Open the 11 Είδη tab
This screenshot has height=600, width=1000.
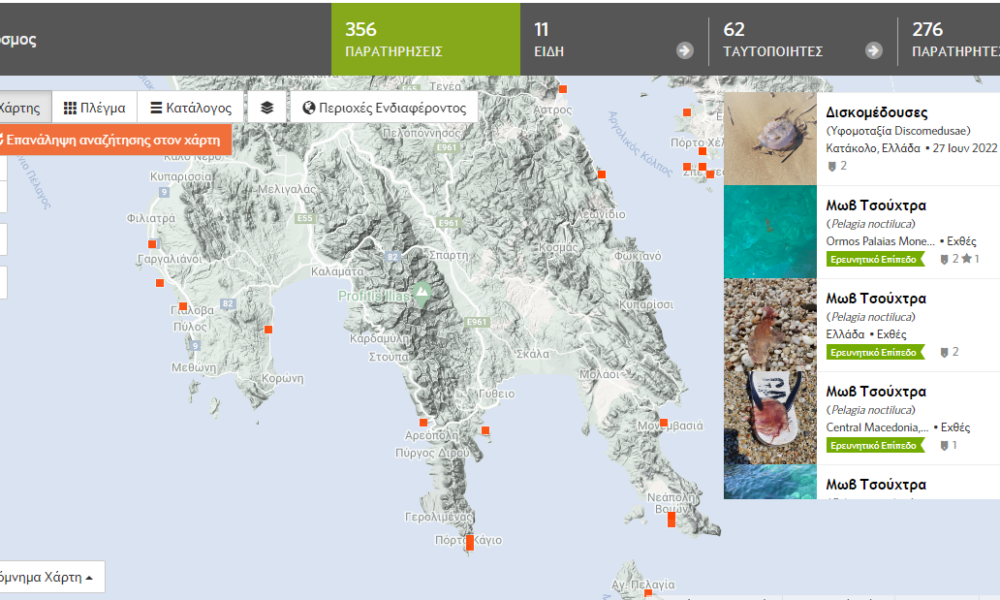(x=614, y=40)
